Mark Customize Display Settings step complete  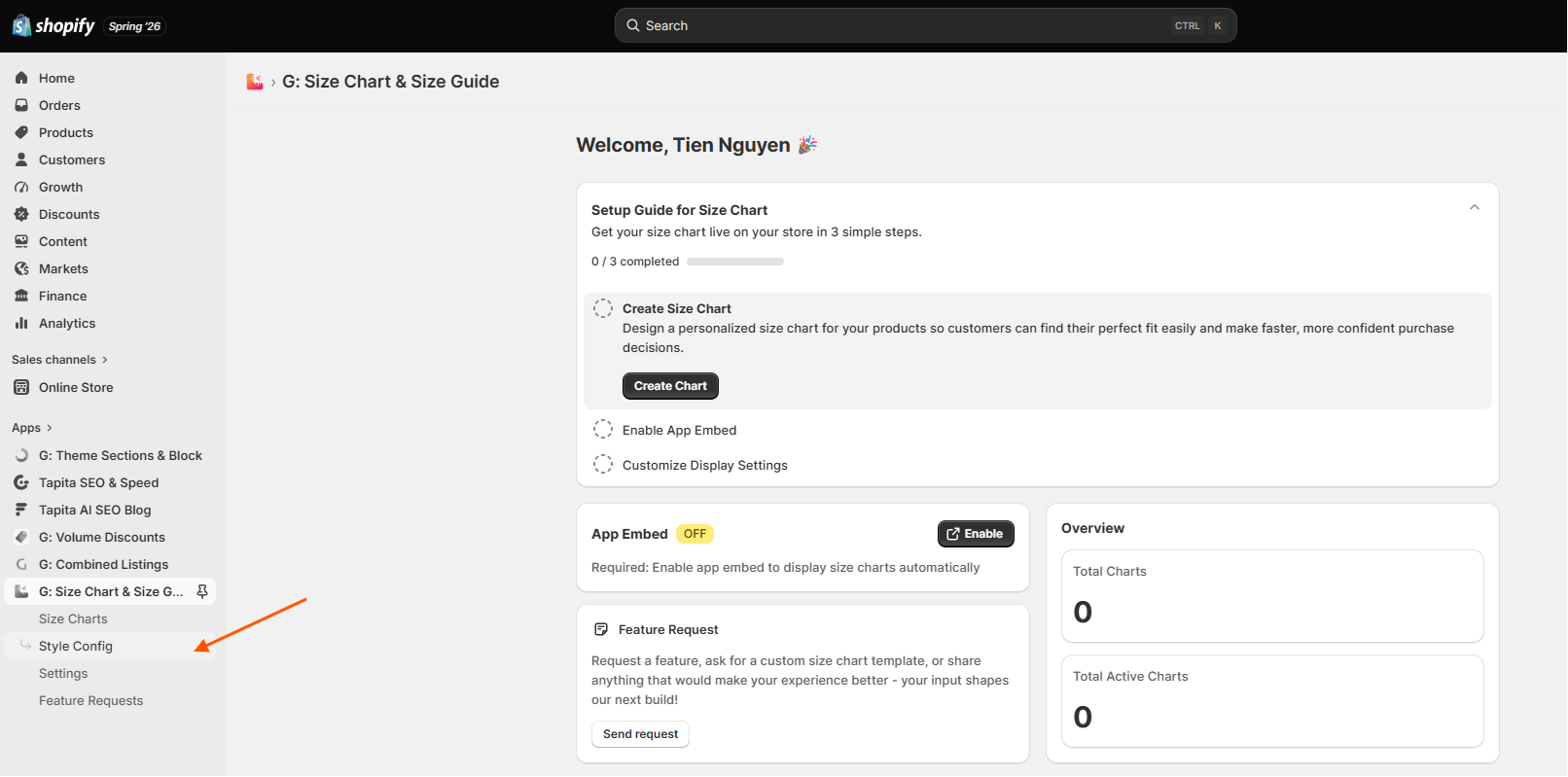click(603, 464)
